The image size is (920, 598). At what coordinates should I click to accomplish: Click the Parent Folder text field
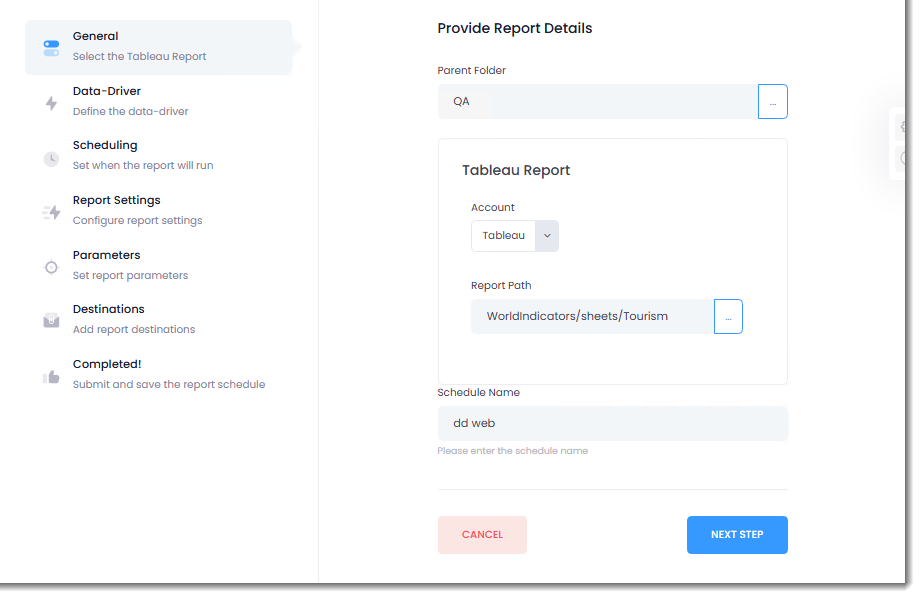[x=597, y=102]
